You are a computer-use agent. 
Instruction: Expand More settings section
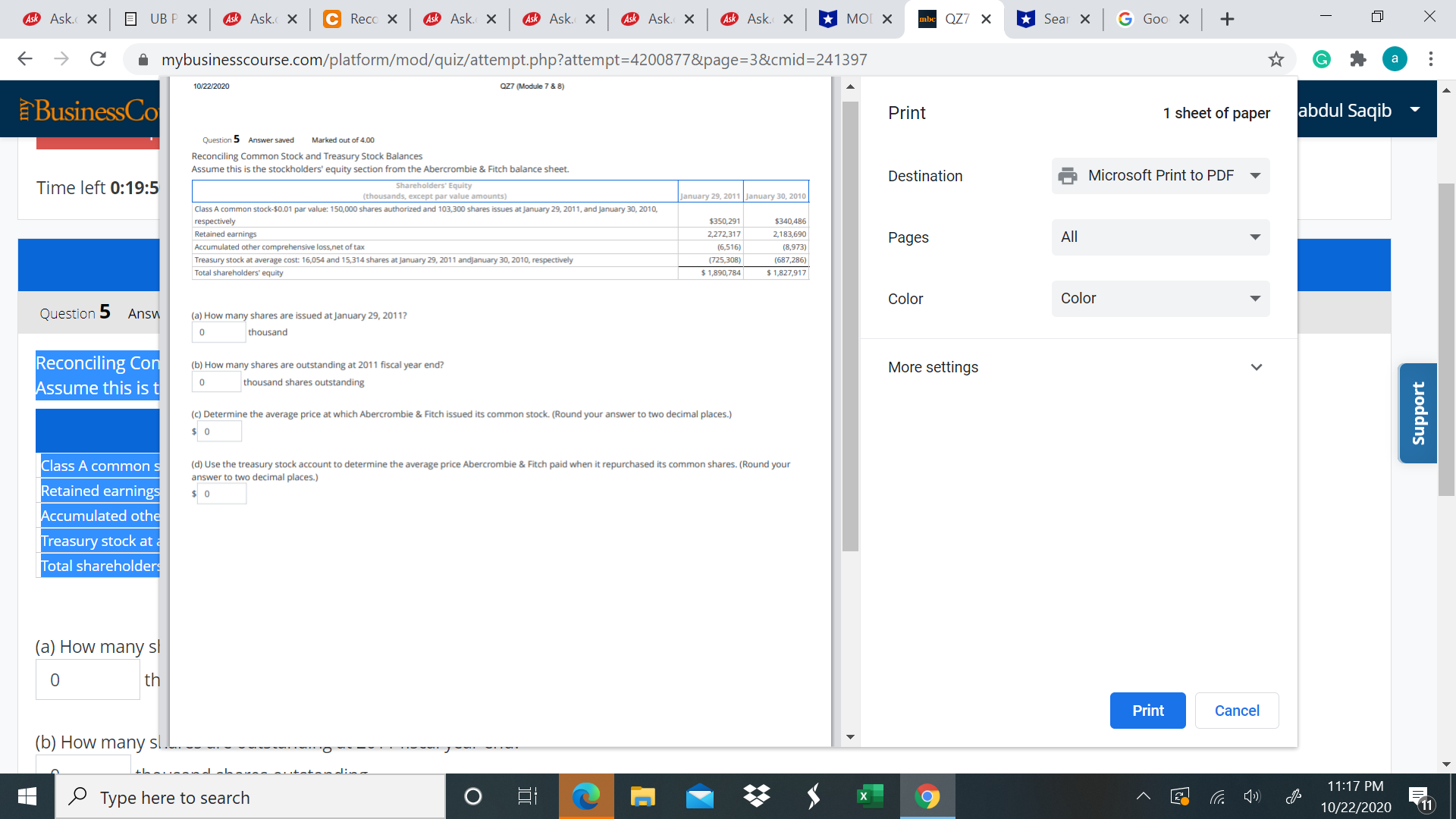point(1075,367)
